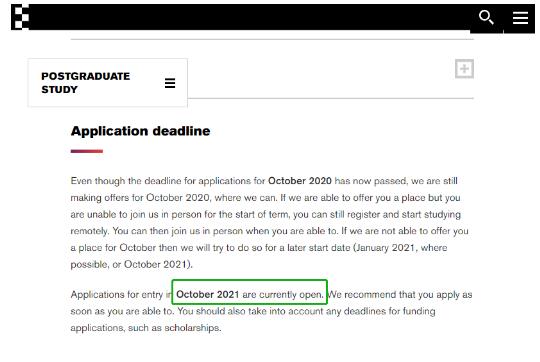Open the Postgraduate Study navigation box
This screenshot has width=540, height=362.
[108, 83]
